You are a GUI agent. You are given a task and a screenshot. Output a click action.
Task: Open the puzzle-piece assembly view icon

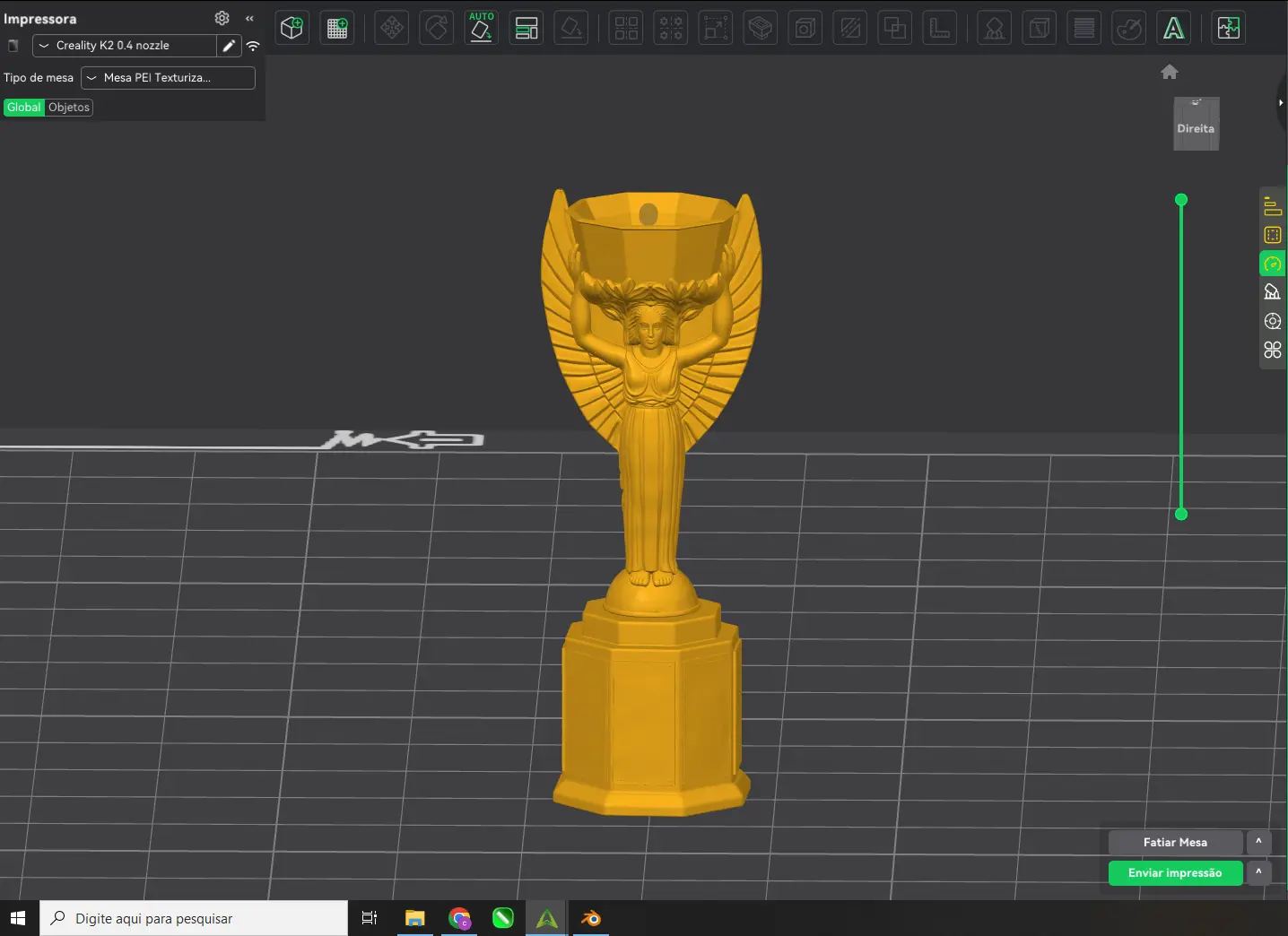[x=1228, y=28]
